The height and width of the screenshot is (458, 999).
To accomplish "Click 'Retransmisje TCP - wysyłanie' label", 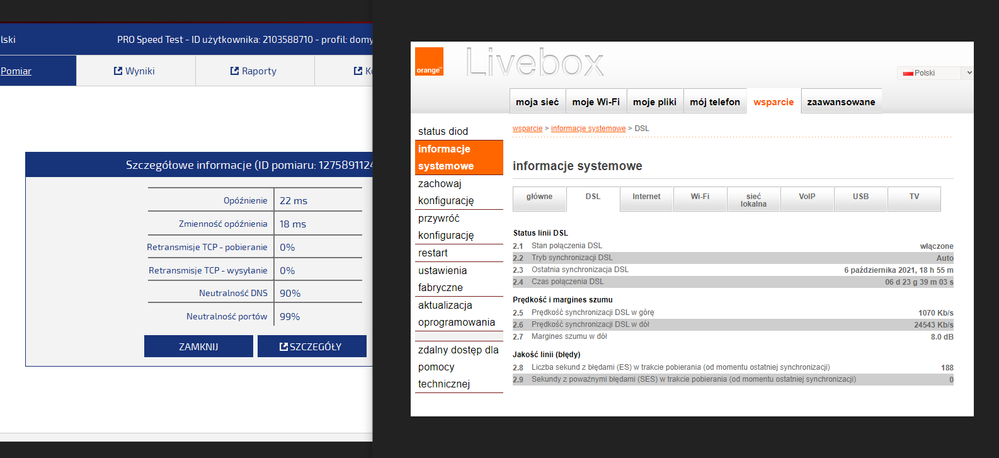I will point(208,271).
